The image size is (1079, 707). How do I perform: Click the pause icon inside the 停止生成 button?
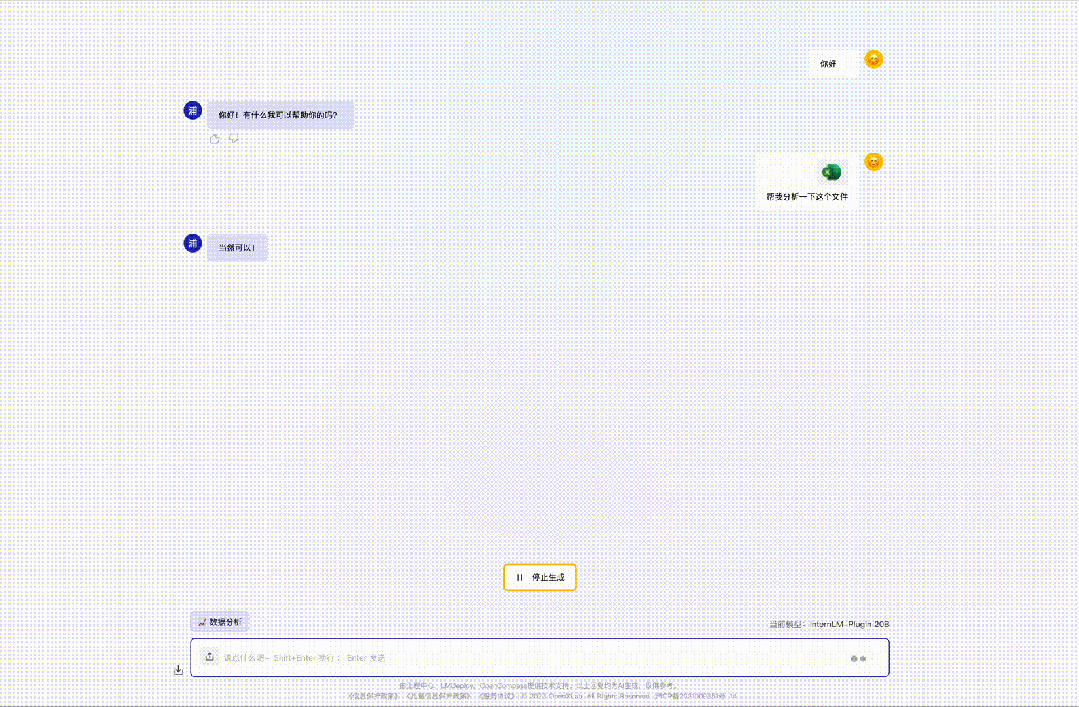[519, 577]
